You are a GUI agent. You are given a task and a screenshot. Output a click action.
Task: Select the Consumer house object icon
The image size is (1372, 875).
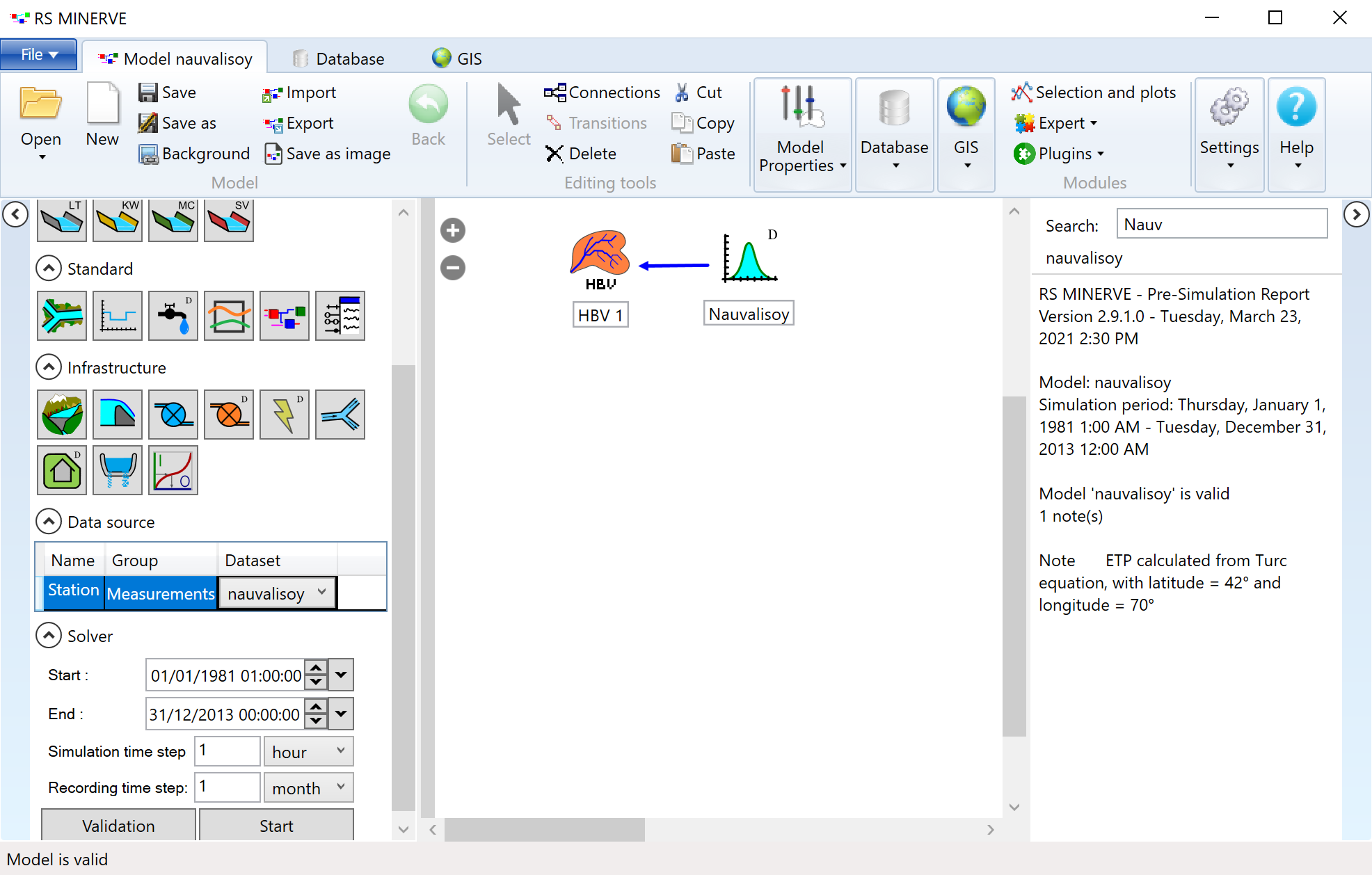(62, 470)
